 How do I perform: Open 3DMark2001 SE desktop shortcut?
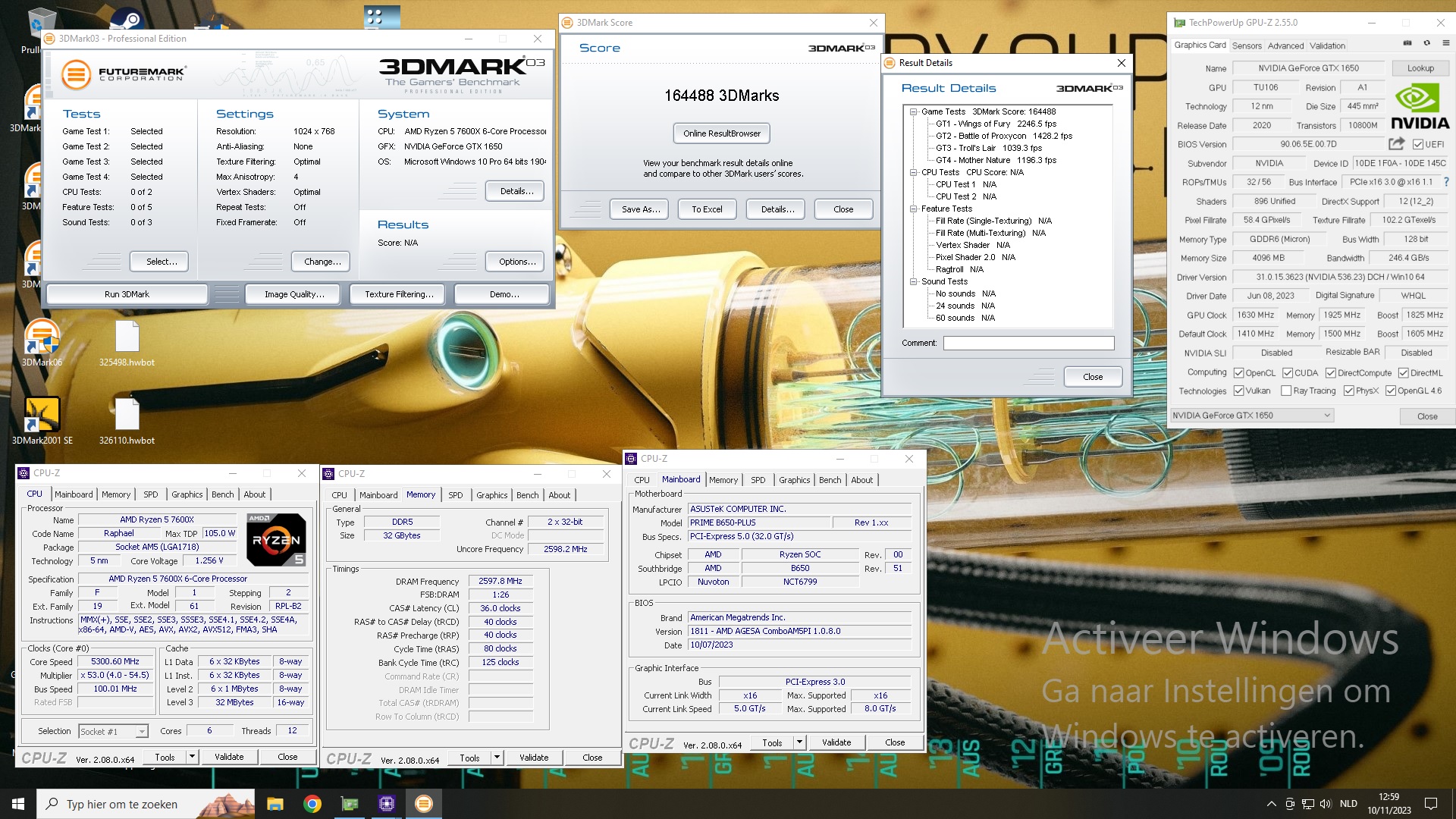pyautogui.click(x=42, y=421)
